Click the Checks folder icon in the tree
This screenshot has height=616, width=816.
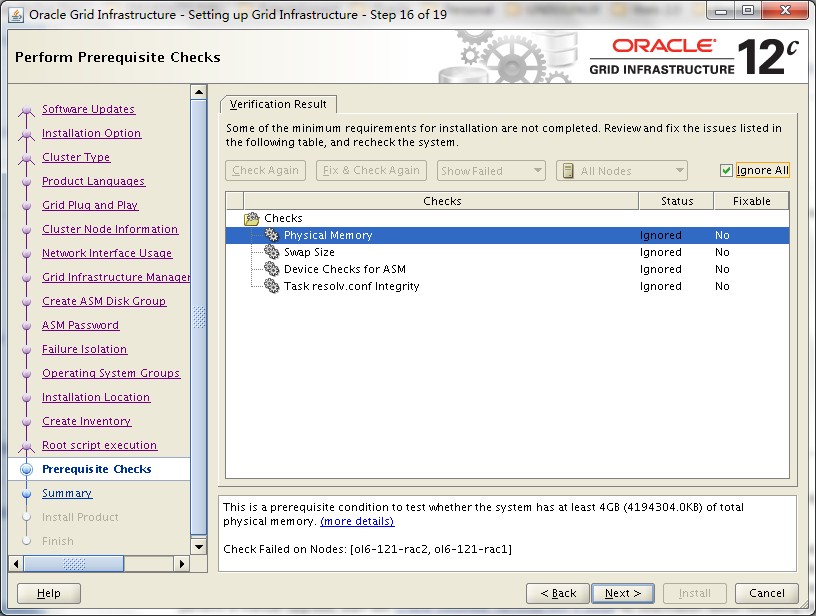click(251, 219)
